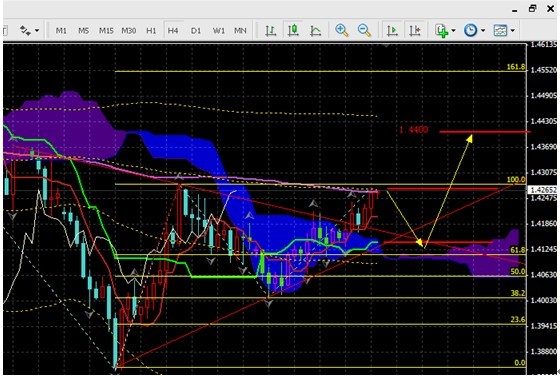Switch chart to D1 daily timeframe
This screenshot has height=376, width=560.
pos(196,31)
